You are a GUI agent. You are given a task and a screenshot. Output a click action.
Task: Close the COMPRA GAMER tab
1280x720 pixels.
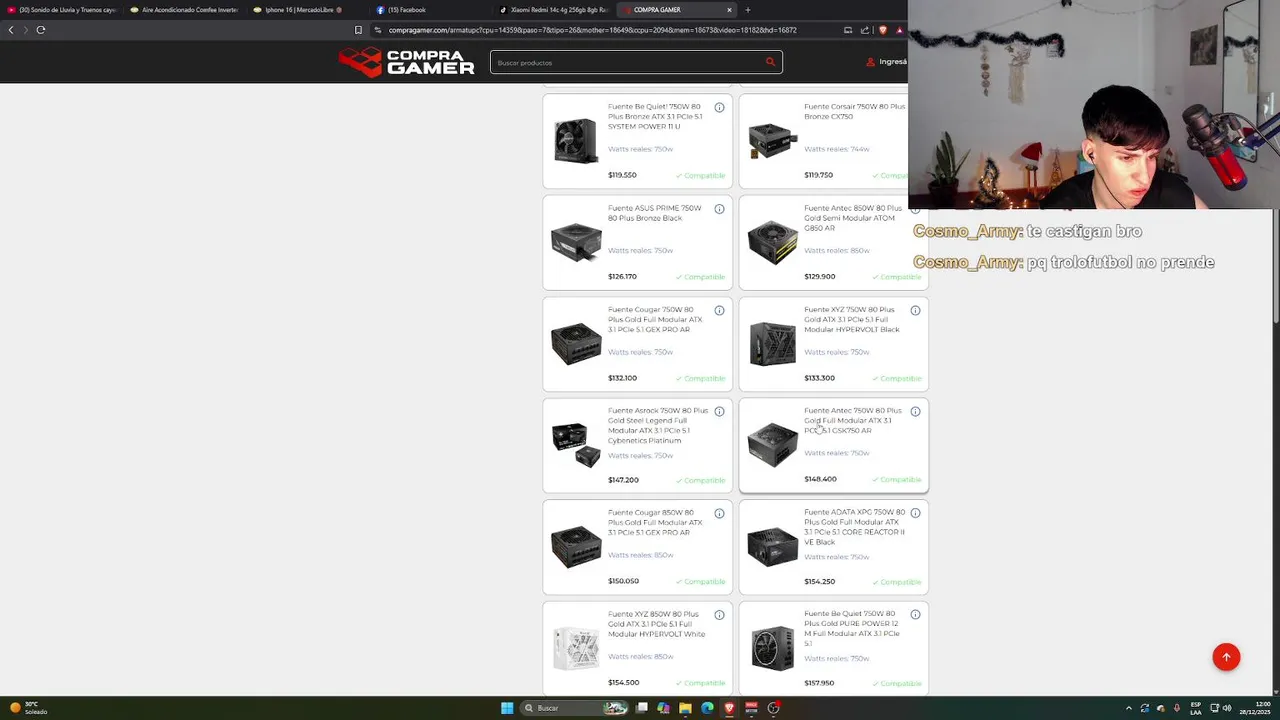pyautogui.click(x=729, y=10)
